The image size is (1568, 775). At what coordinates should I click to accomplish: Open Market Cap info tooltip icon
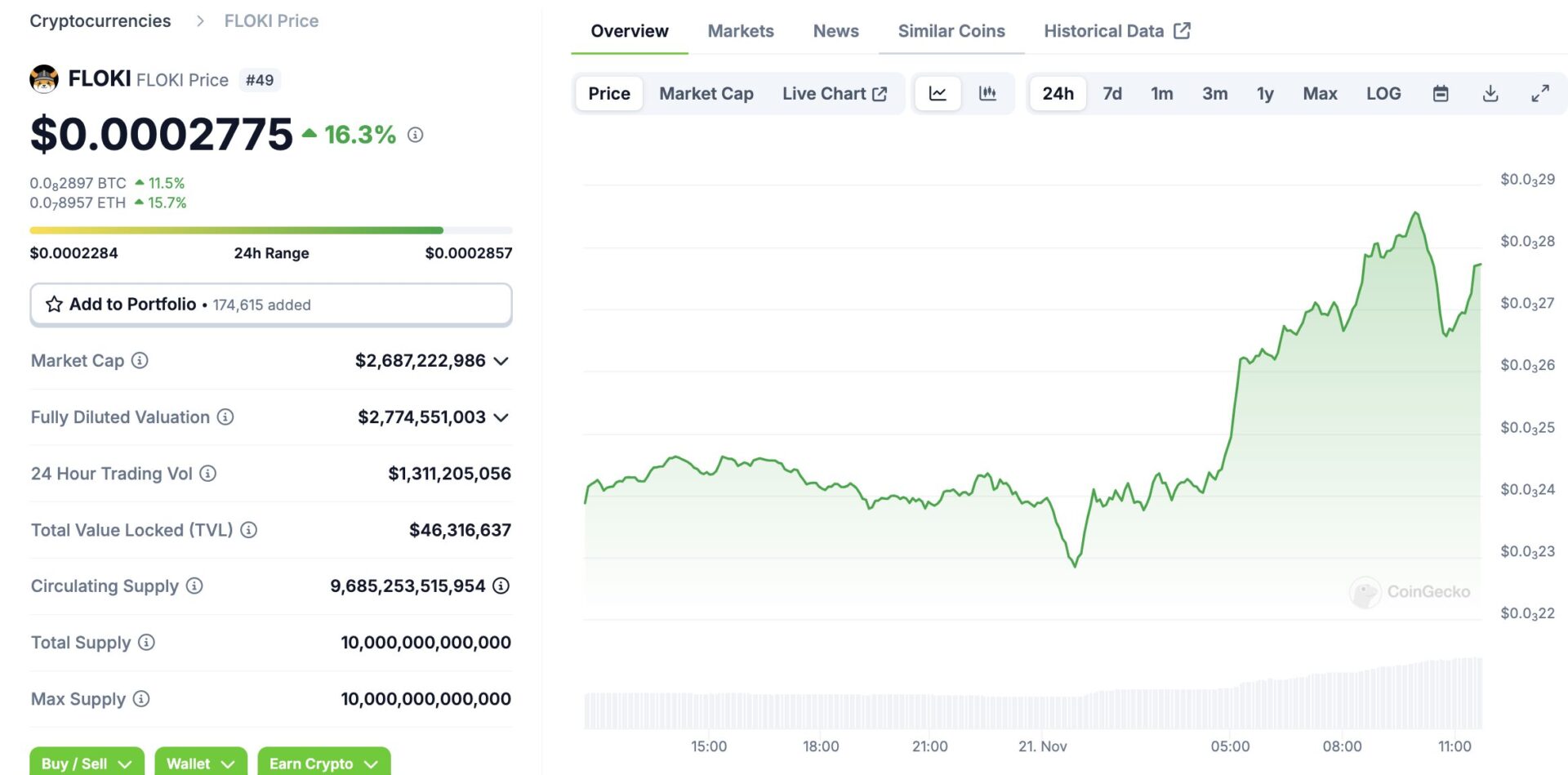pos(140,360)
